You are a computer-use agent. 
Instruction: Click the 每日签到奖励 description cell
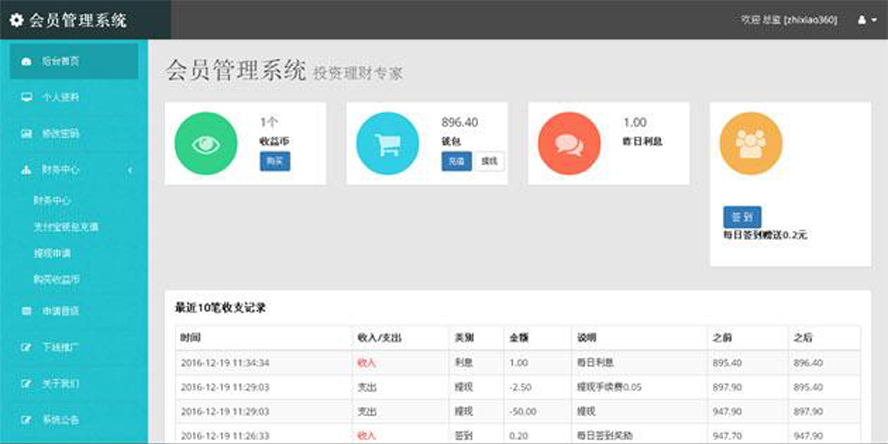(x=604, y=436)
